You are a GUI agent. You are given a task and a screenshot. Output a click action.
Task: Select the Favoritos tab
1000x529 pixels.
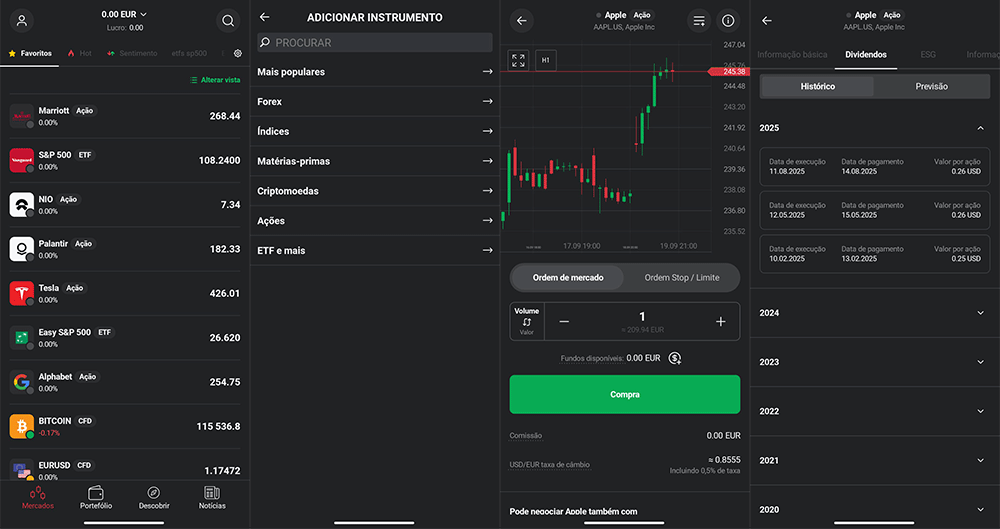coord(31,54)
